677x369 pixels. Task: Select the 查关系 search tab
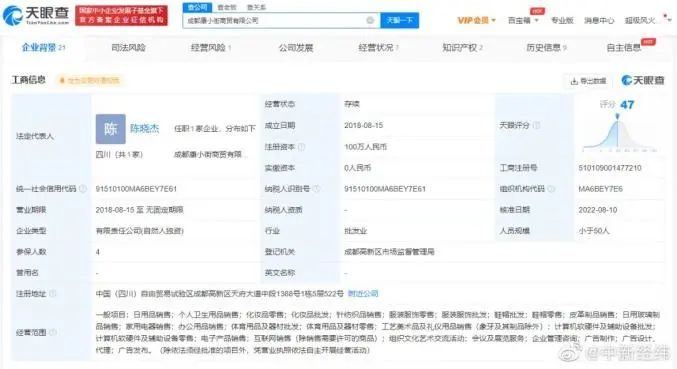[x=256, y=7]
